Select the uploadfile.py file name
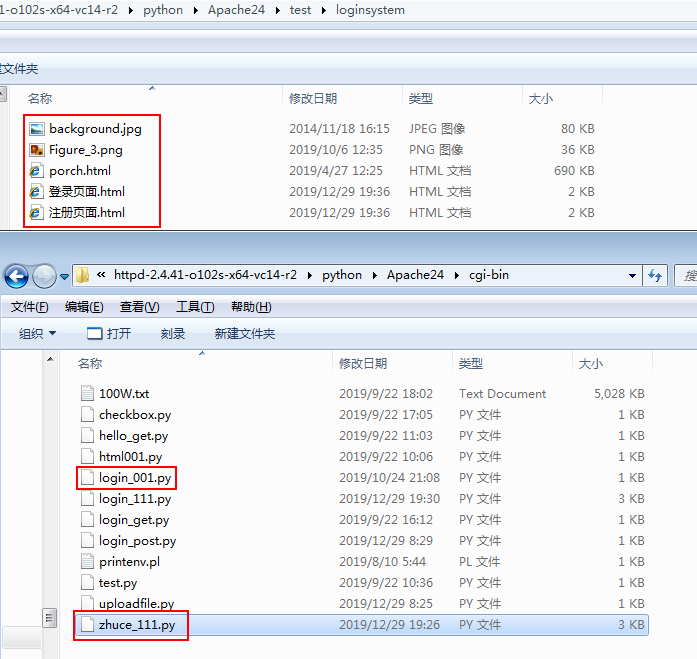The height and width of the screenshot is (659, 697). 136,603
